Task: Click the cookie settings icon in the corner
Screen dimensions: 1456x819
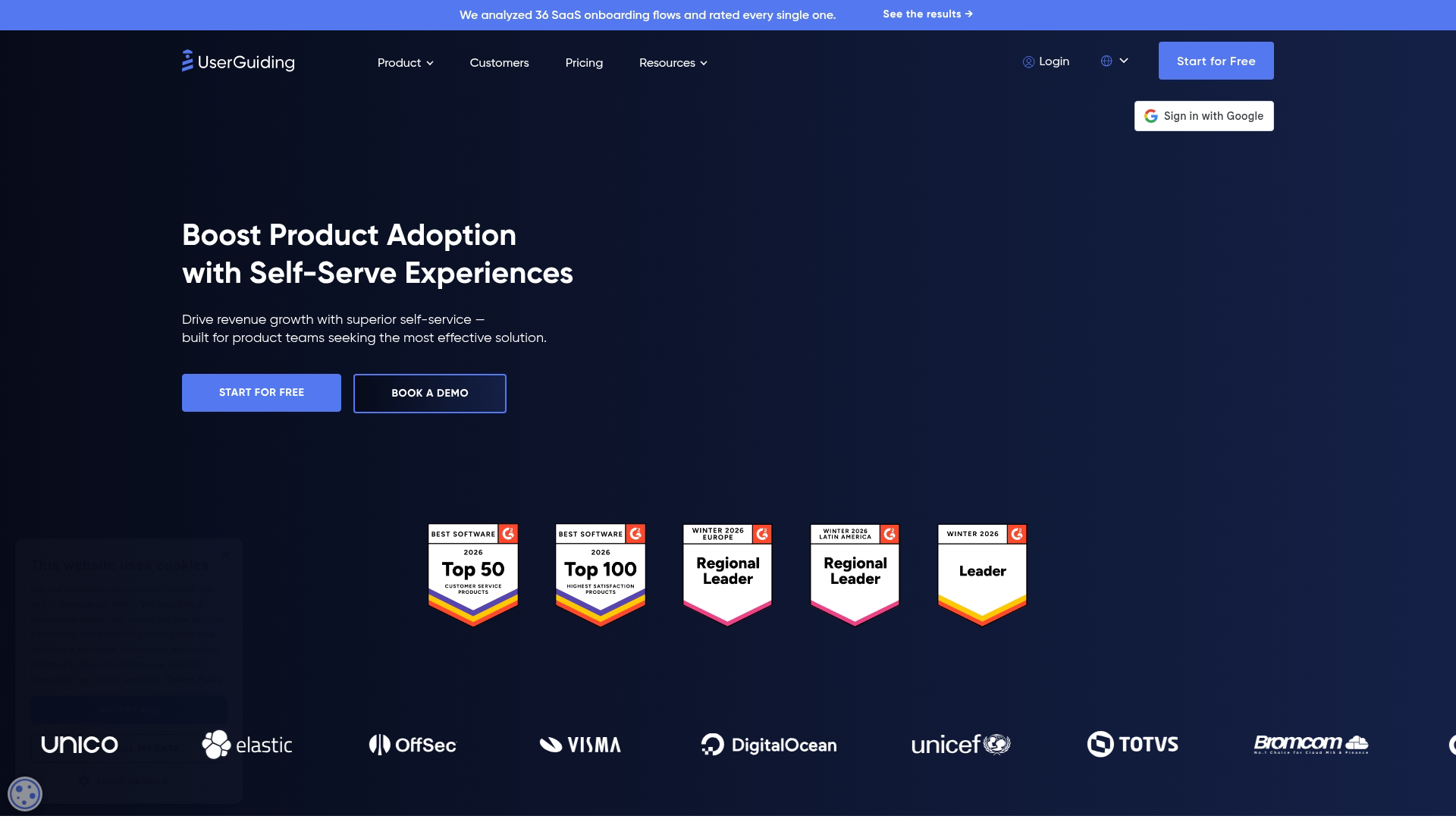Action: point(24,794)
